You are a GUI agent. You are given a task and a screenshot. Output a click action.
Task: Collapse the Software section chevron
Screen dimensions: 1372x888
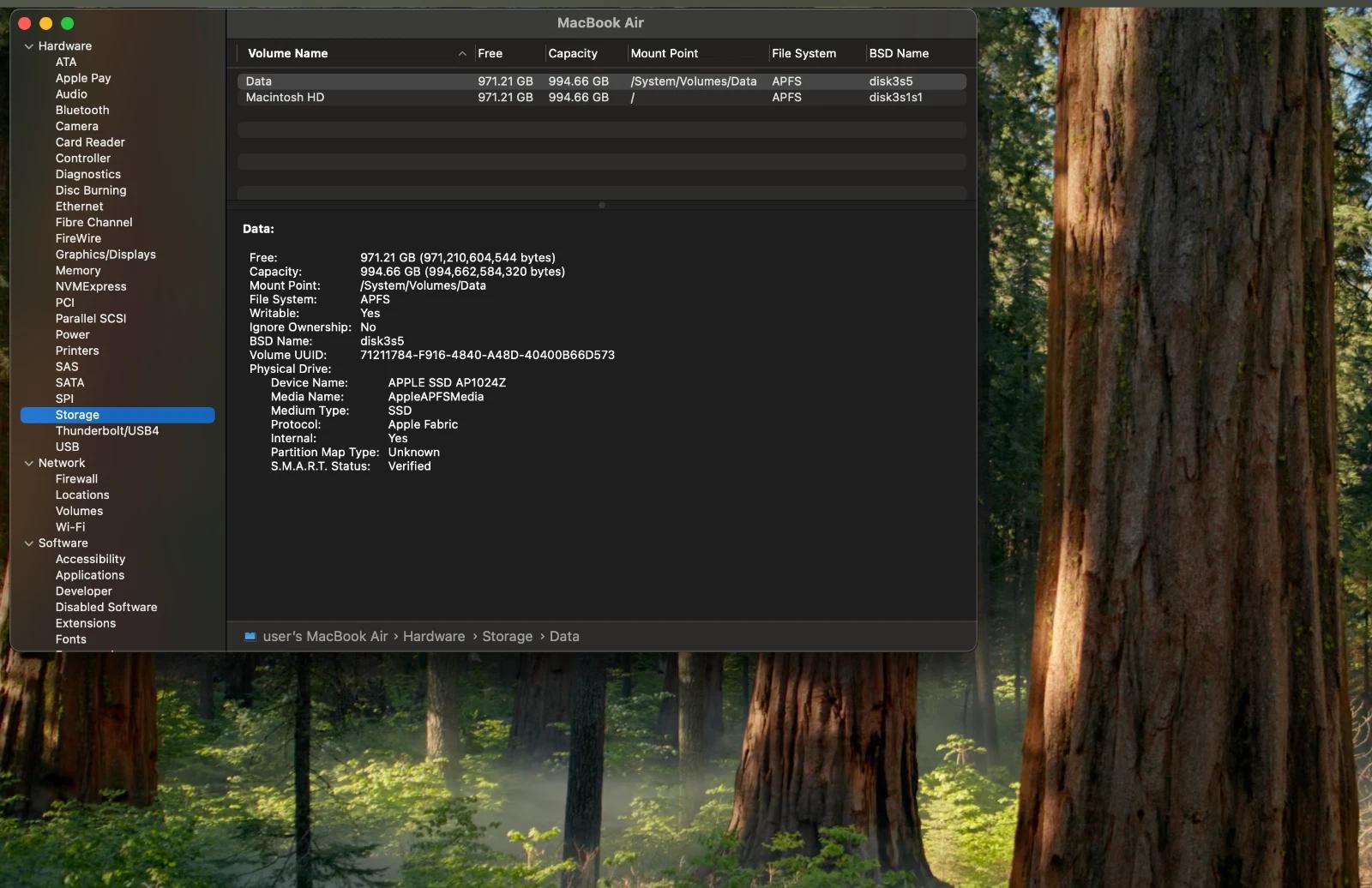[29, 543]
